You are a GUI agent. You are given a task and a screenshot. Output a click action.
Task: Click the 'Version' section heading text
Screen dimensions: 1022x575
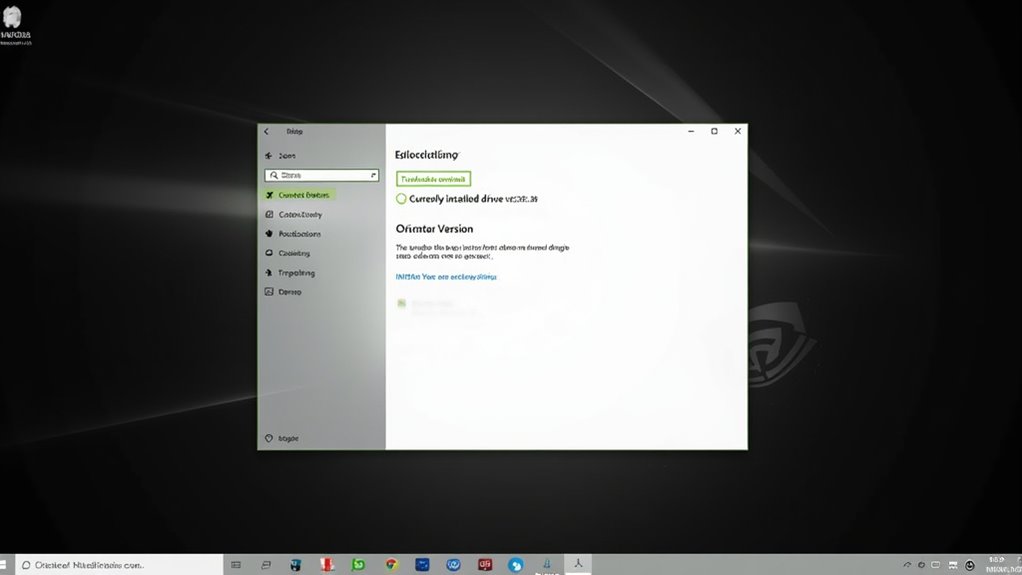[x=434, y=229]
